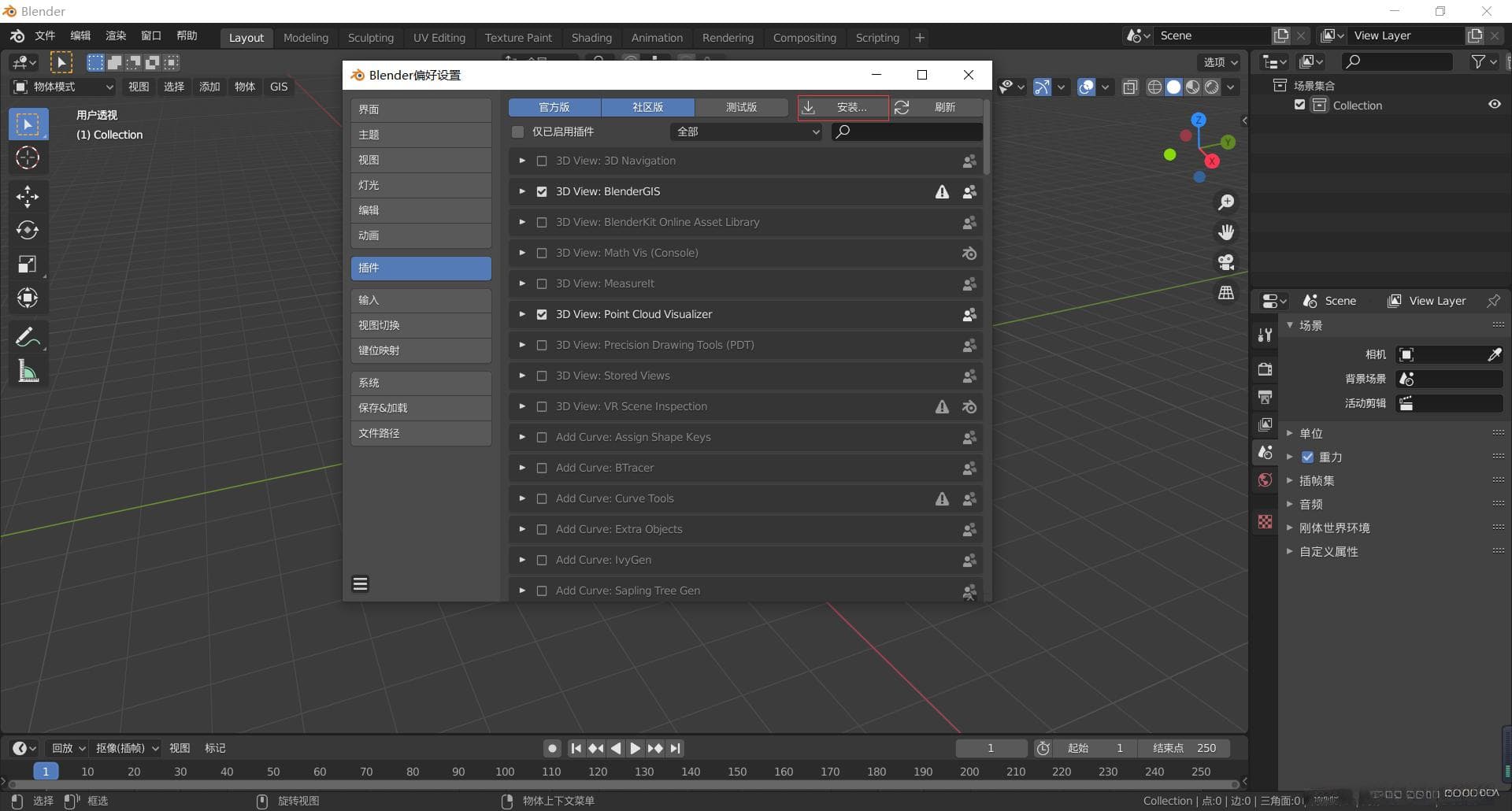Enable the MeasureIt add-on checkbox
The image size is (1512, 811).
tap(542, 283)
